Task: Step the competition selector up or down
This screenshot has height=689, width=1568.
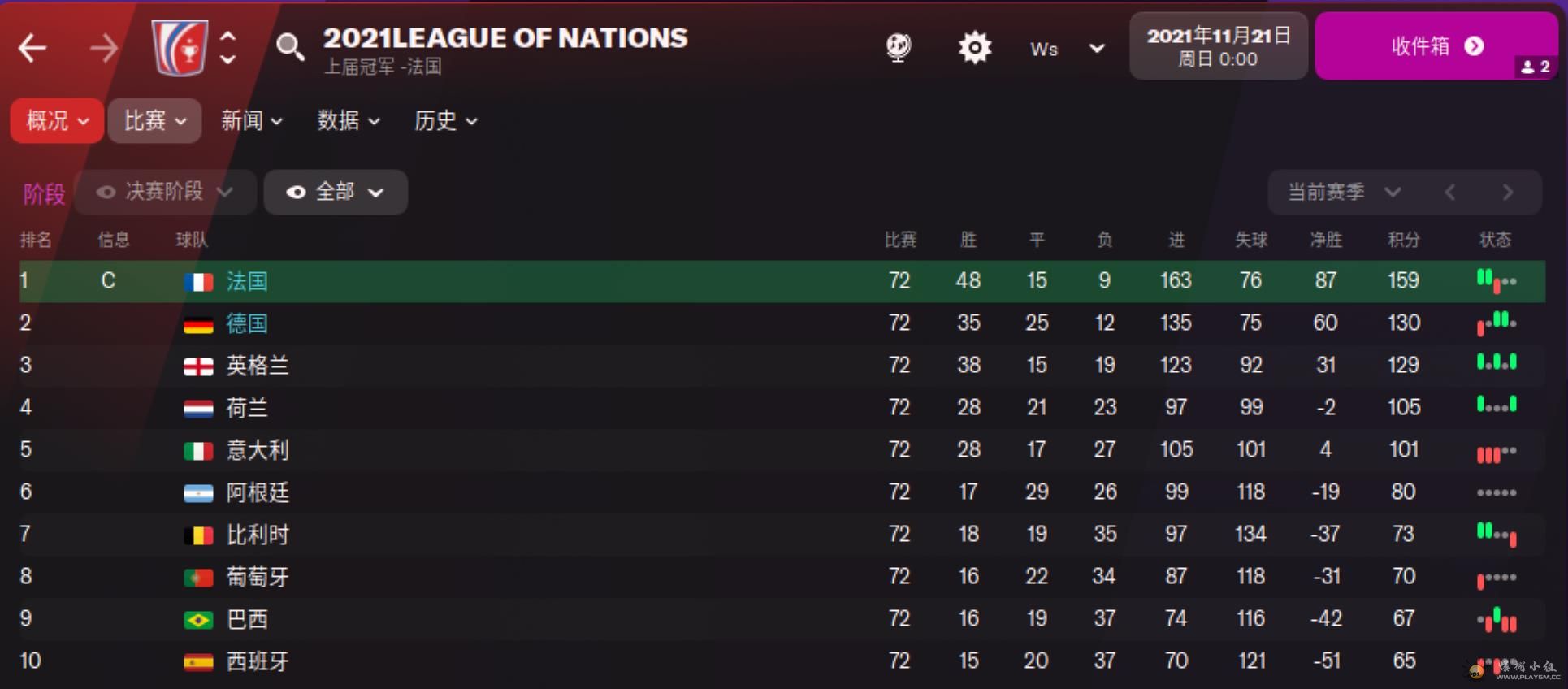Action: point(229,48)
